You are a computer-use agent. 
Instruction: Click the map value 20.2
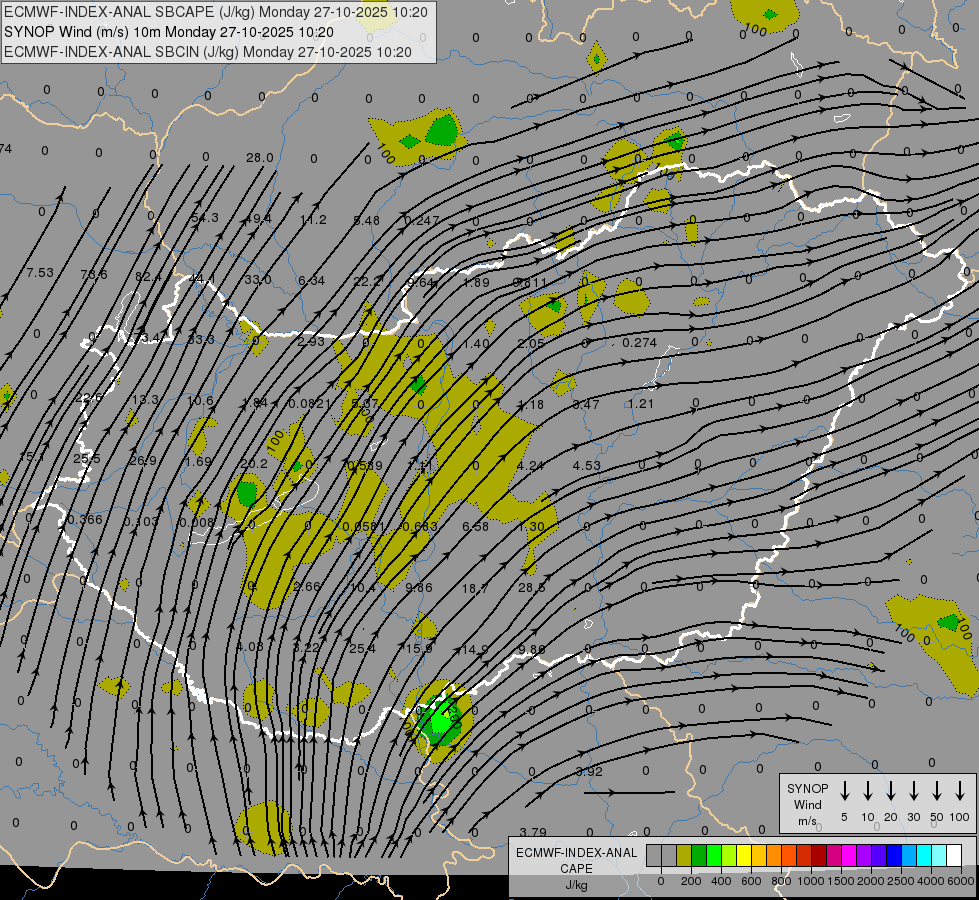tap(253, 463)
